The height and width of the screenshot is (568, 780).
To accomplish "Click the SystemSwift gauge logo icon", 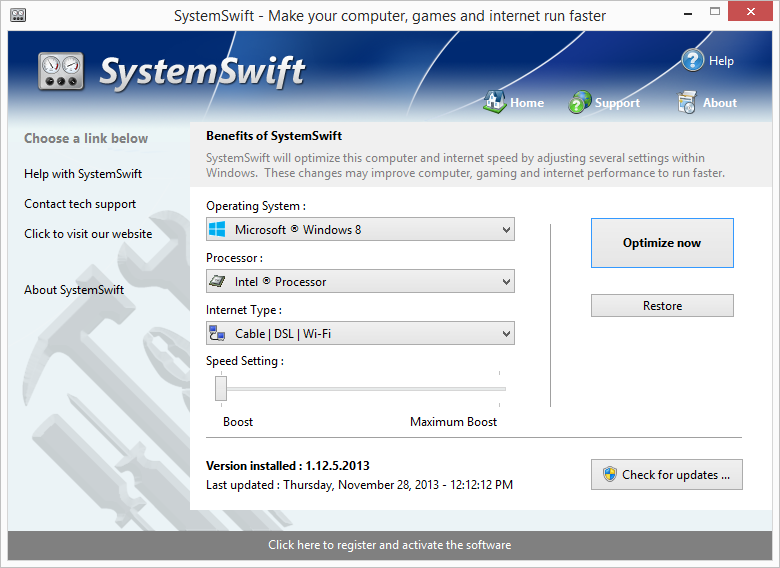I will pos(64,71).
